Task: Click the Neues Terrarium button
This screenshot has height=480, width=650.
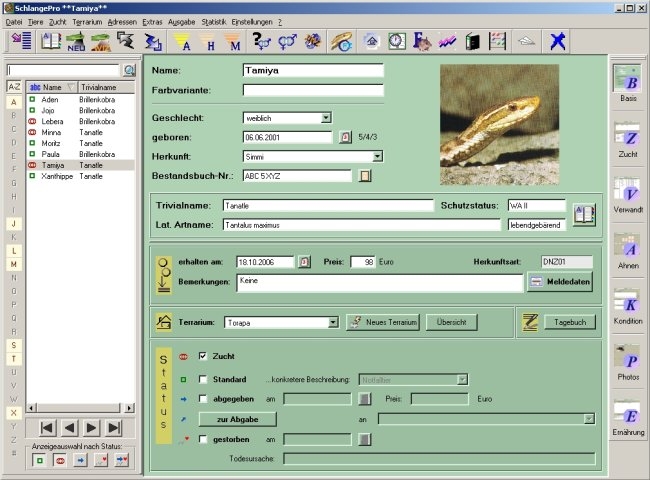Action: coord(382,322)
